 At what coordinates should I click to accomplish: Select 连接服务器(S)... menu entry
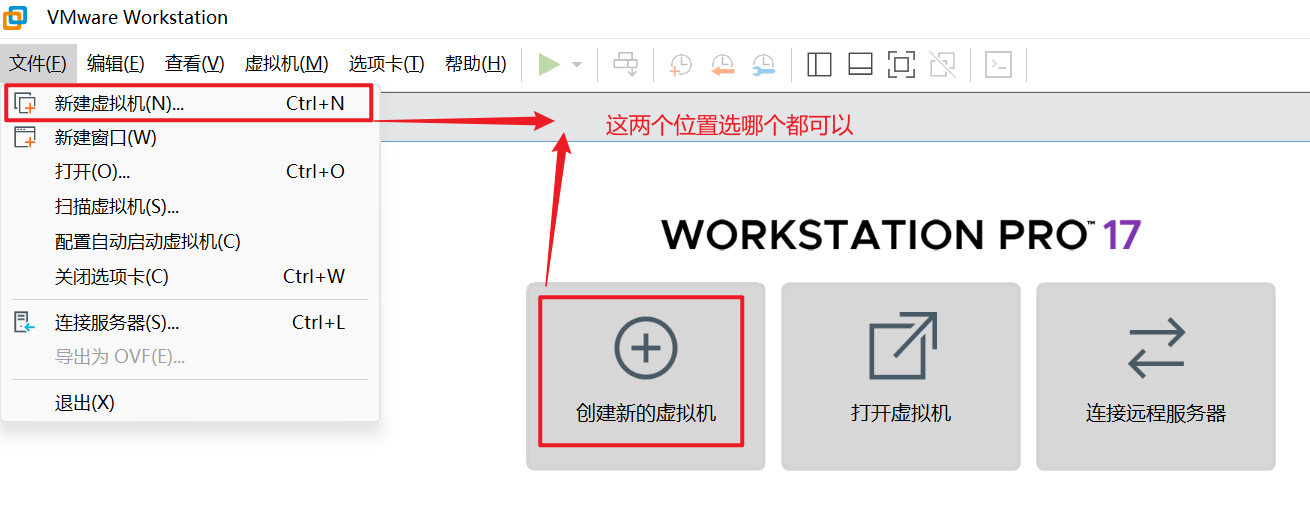coord(190,322)
